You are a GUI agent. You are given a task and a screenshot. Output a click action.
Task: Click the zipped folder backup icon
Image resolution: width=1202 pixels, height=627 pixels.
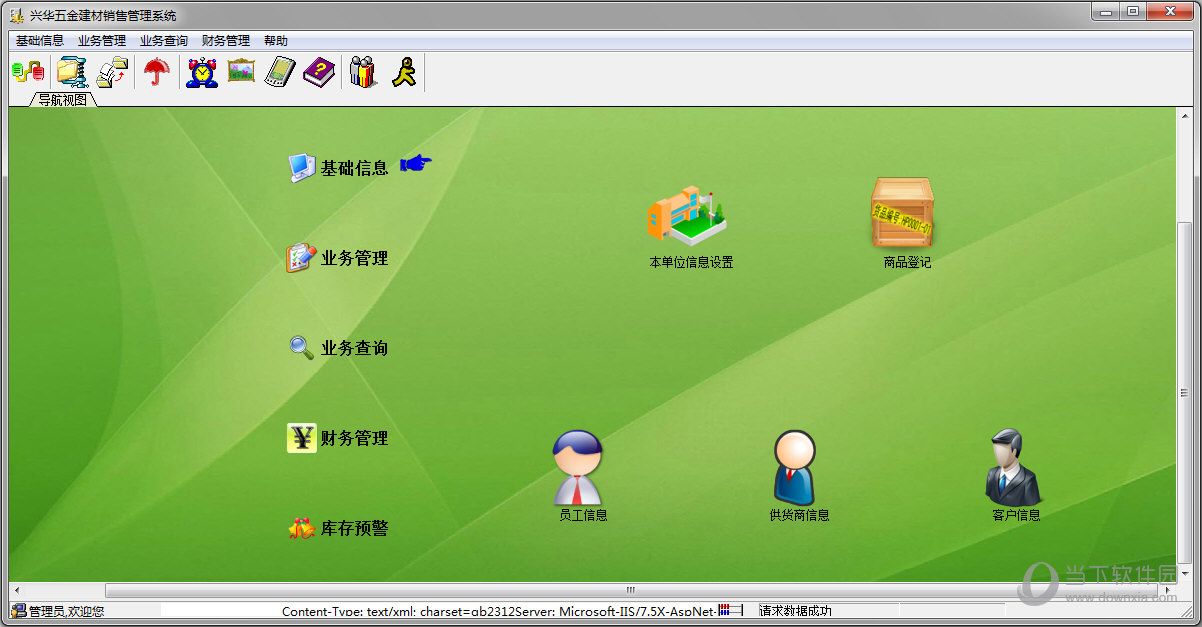(x=72, y=72)
